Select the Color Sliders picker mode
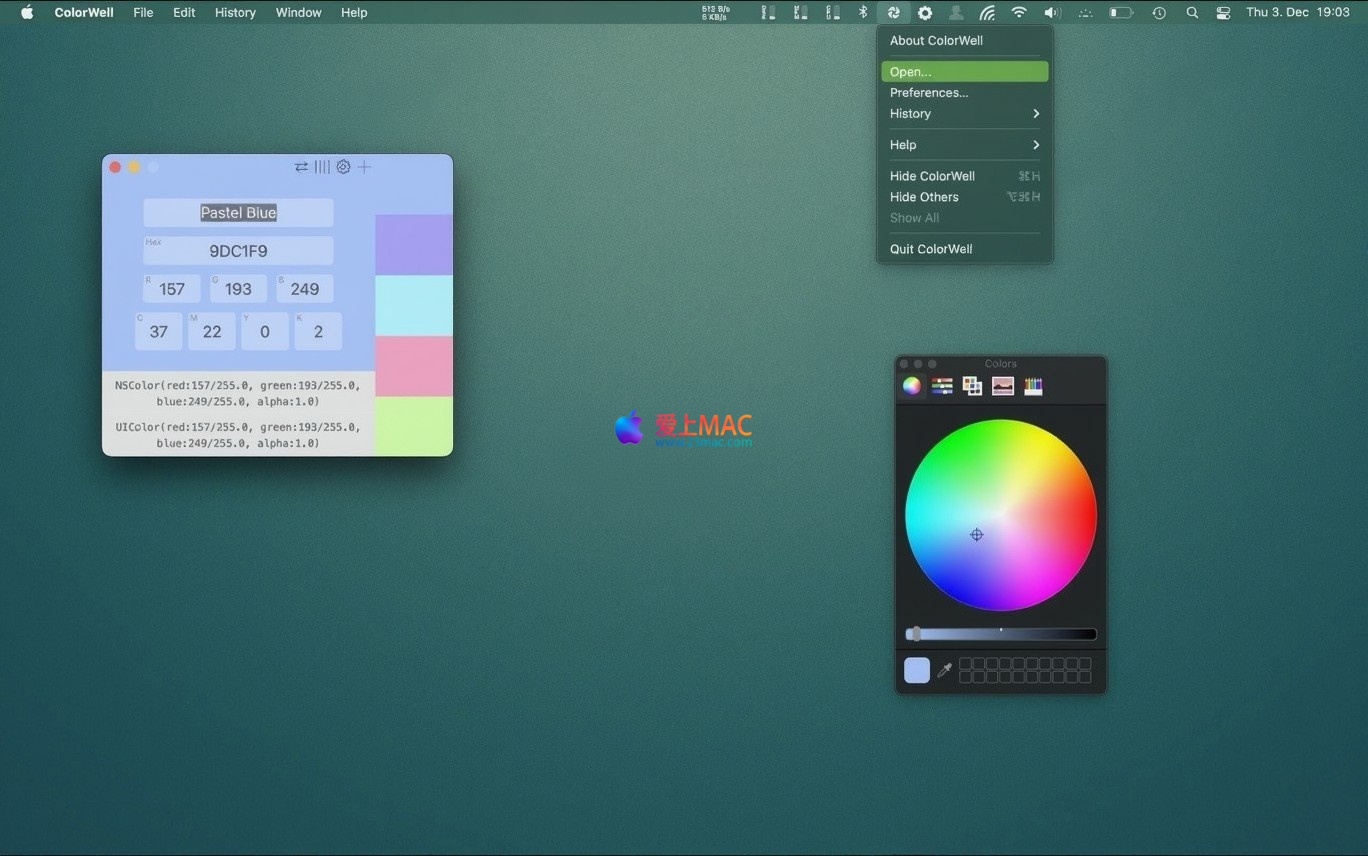The width and height of the screenshot is (1368, 856). 942,386
